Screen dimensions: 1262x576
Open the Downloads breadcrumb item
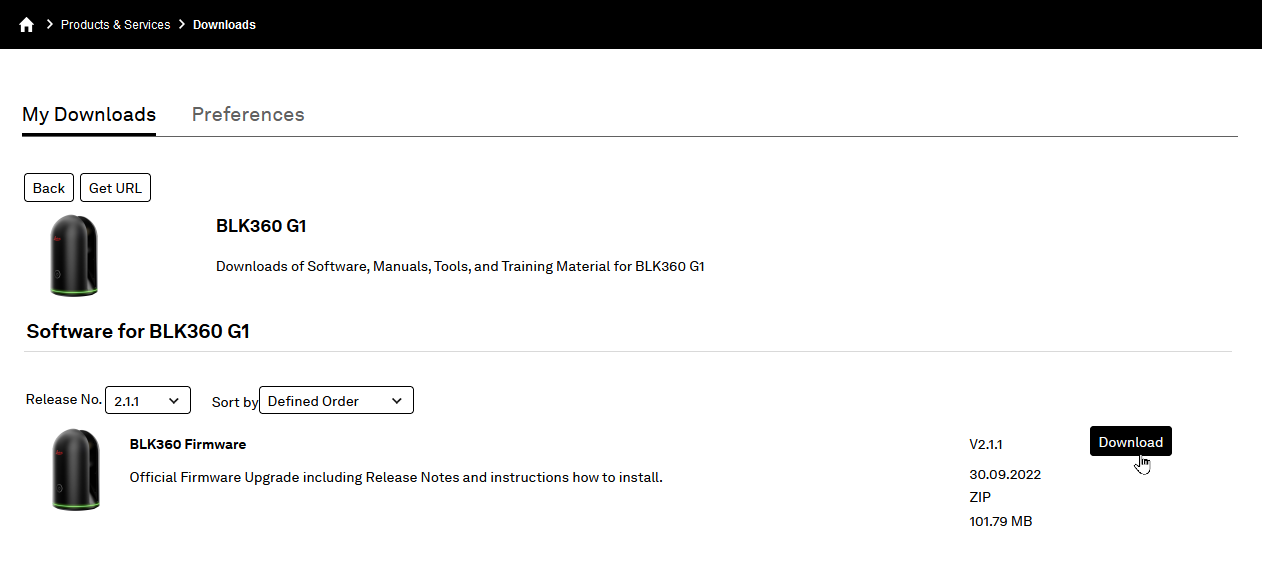tap(224, 25)
